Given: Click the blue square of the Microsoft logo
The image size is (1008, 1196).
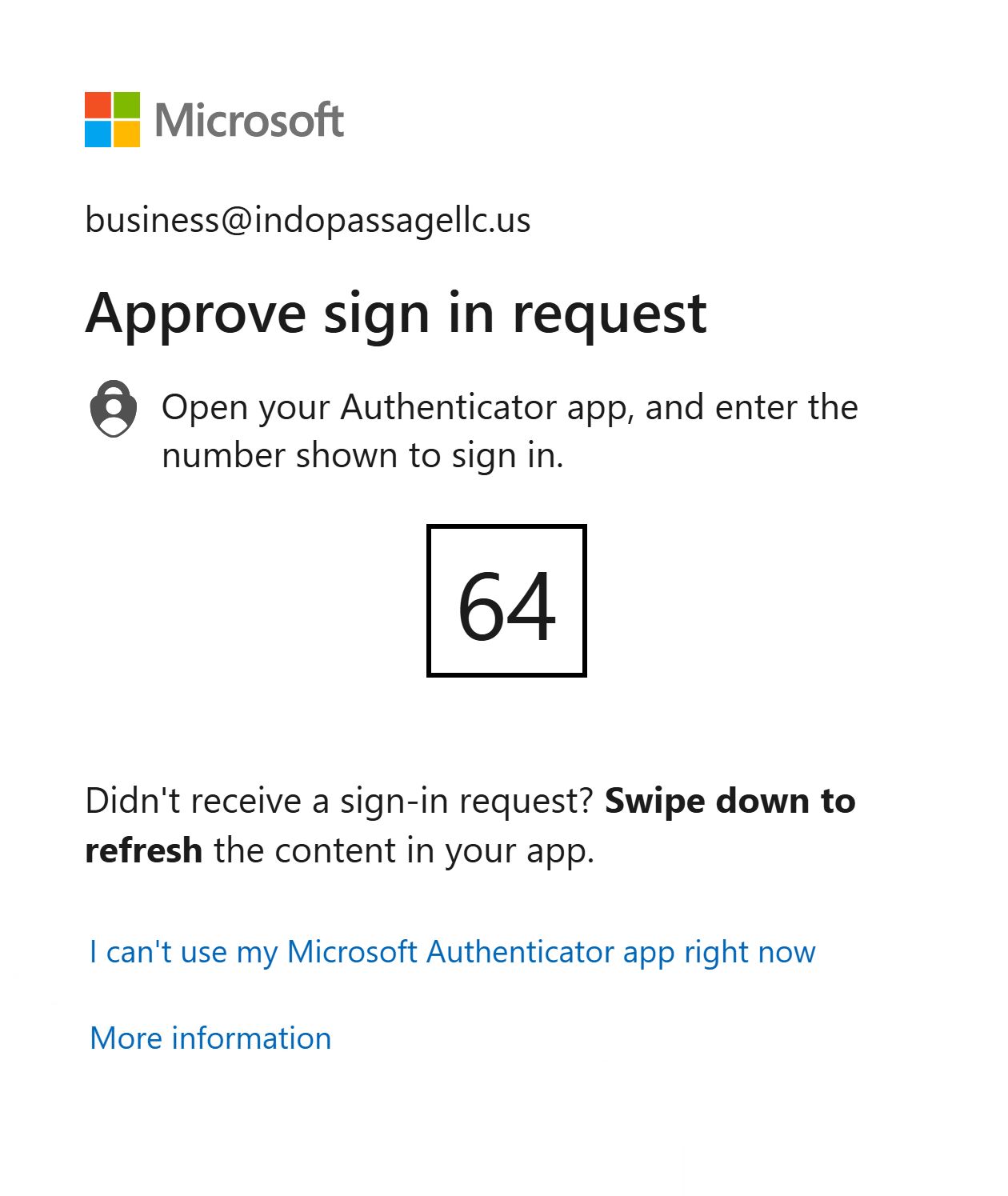Looking at the screenshot, I should coord(98,133).
